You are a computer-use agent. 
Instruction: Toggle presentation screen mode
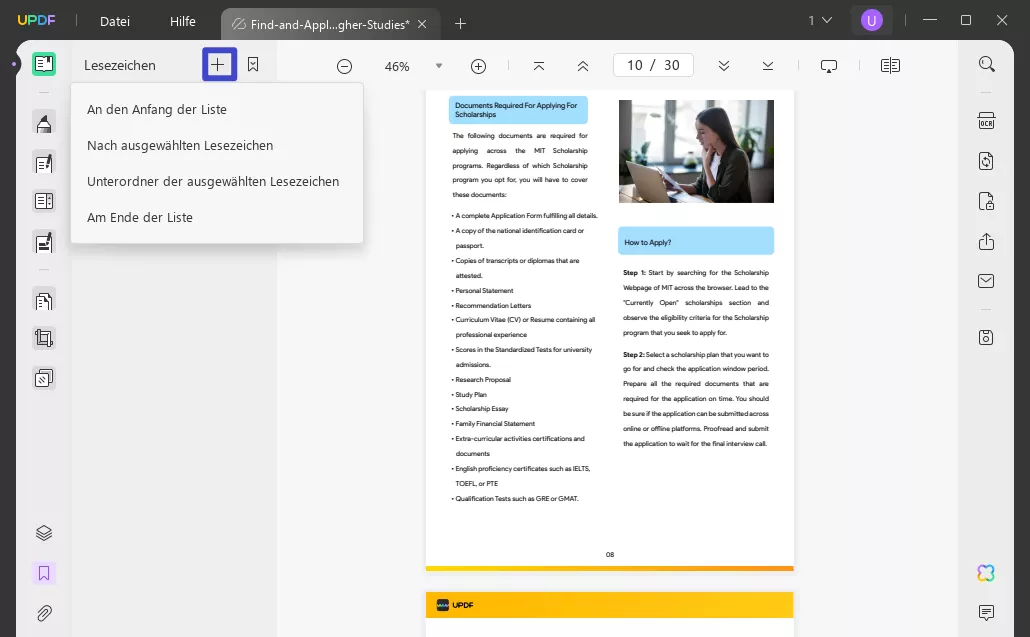pos(829,65)
